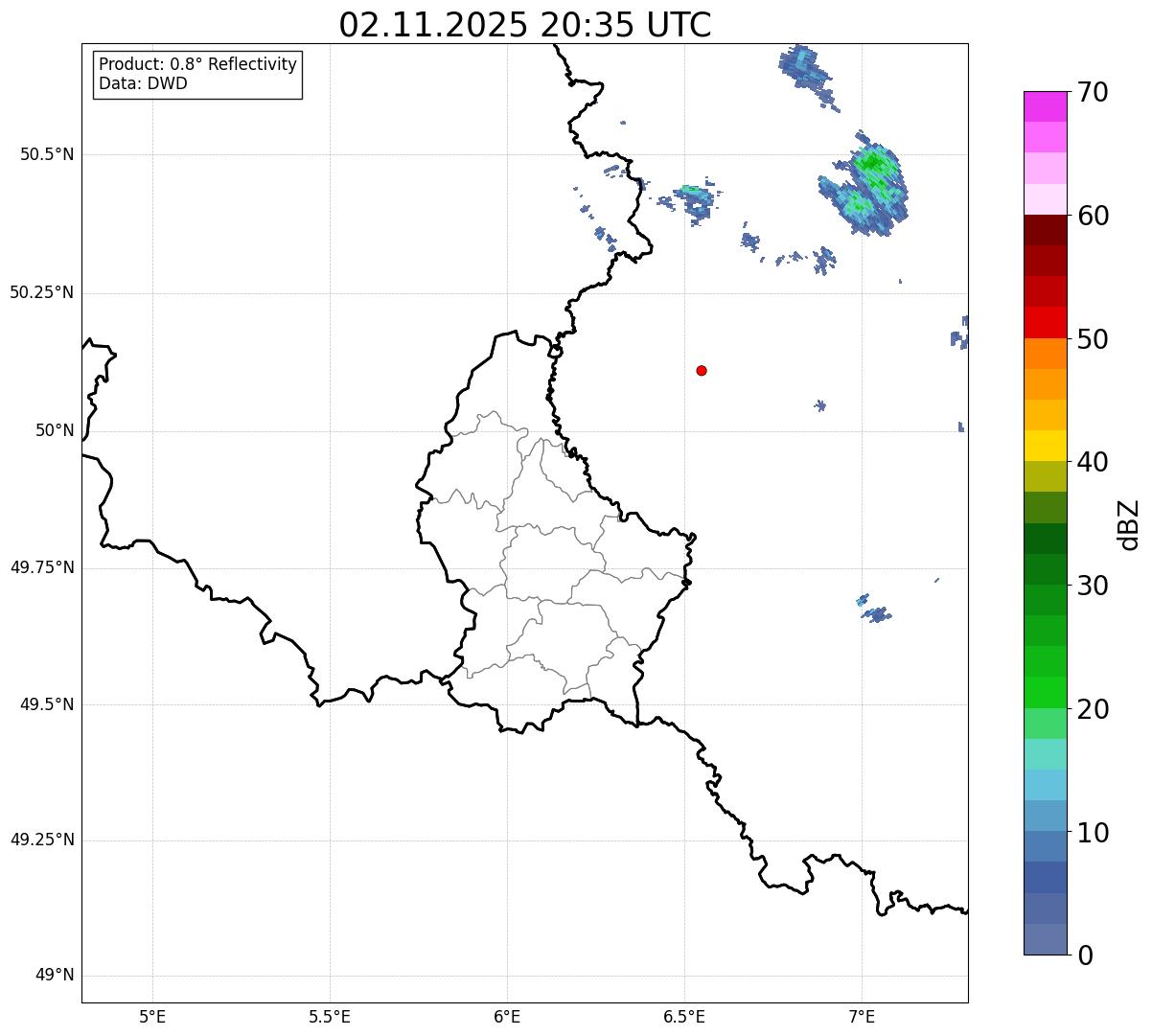Select the yellow swatch above 40 dBZ
Screen dimensions: 1152x1036
tap(1045, 446)
